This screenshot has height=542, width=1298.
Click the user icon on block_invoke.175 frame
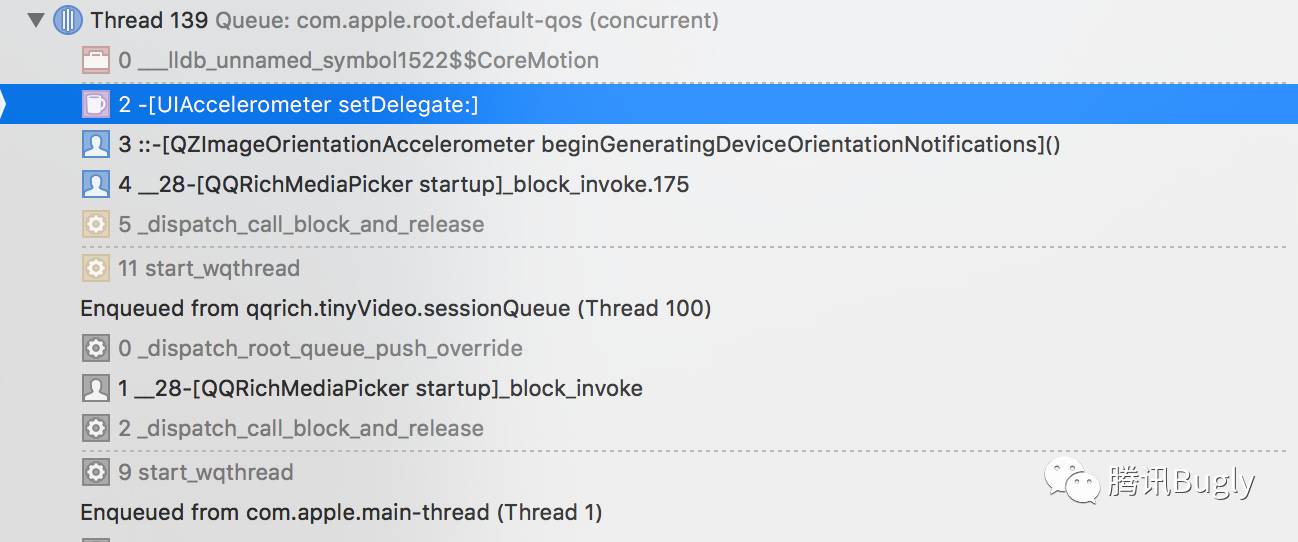tap(95, 185)
